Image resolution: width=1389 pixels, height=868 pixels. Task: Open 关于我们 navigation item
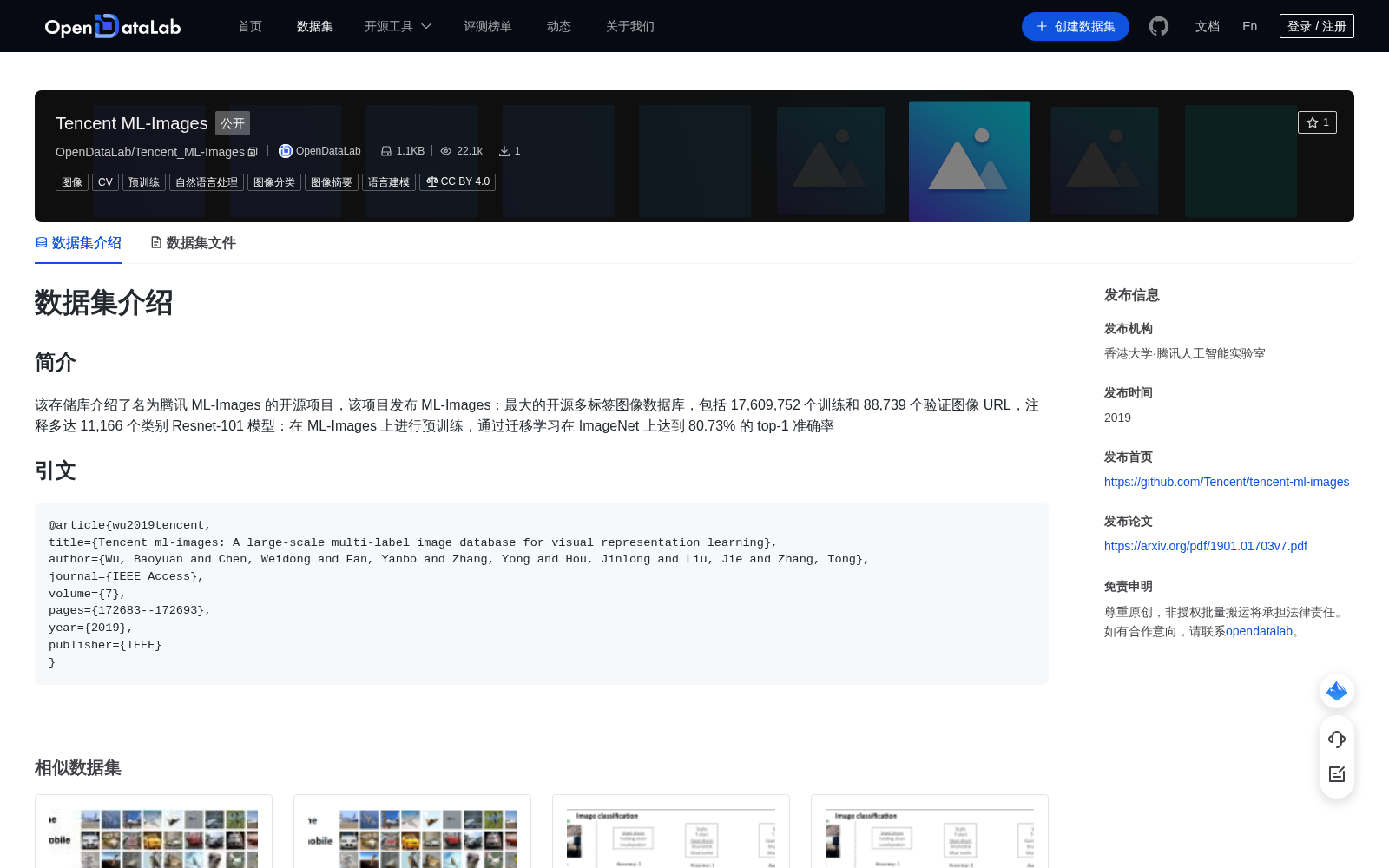click(x=630, y=26)
